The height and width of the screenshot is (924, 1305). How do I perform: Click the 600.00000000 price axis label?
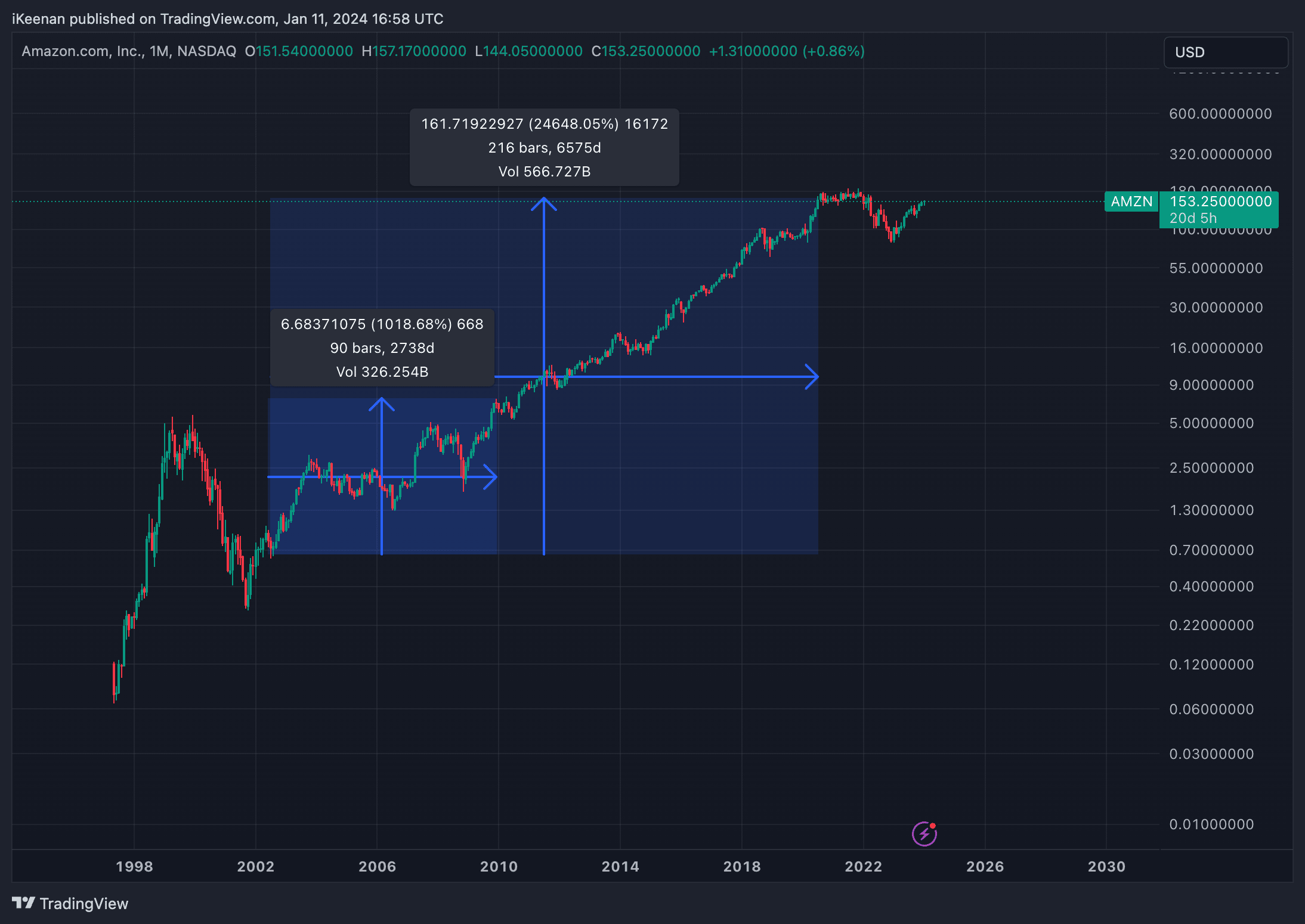click(x=1221, y=114)
